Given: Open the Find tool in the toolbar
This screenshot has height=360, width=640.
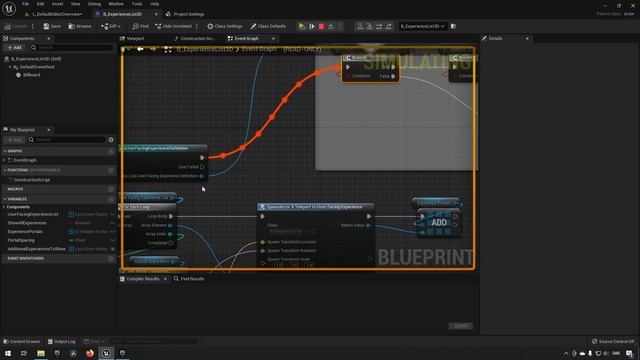Looking at the screenshot, I should (x=140, y=26).
